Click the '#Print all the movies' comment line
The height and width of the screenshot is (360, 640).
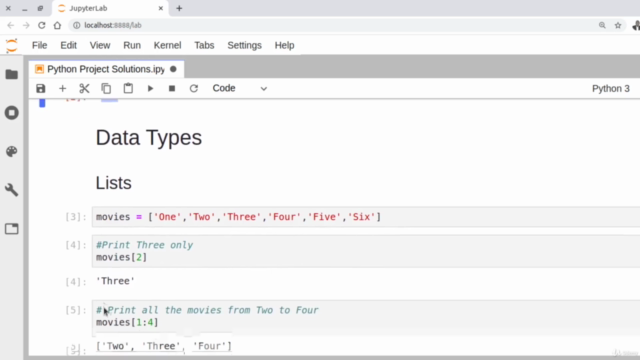207,310
